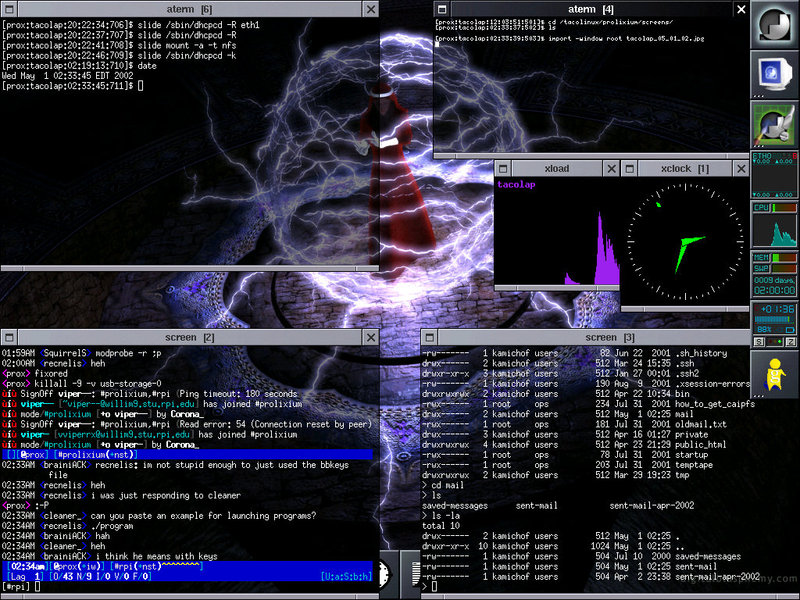This screenshot has width=800, height=600.
Task: Click the iconify button of aterm [4]
Action: (x=442, y=9)
